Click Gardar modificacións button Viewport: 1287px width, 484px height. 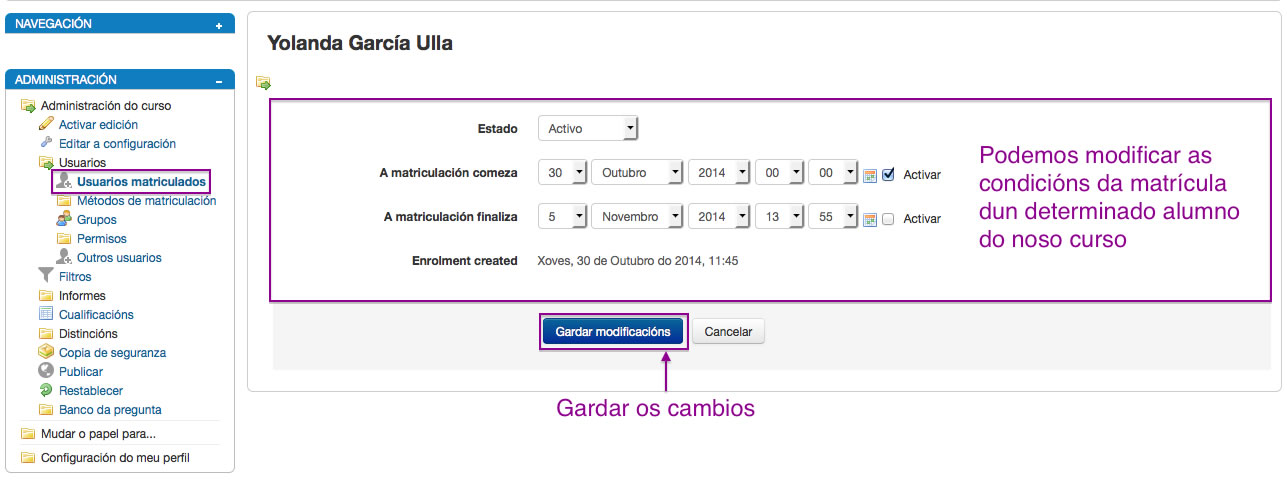point(613,331)
